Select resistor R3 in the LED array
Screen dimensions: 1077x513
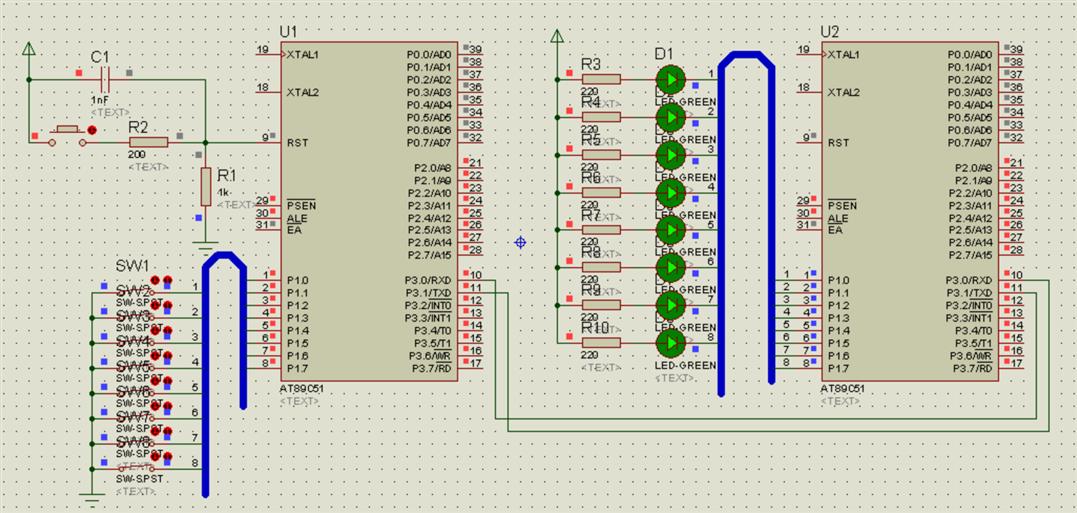pos(601,79)
